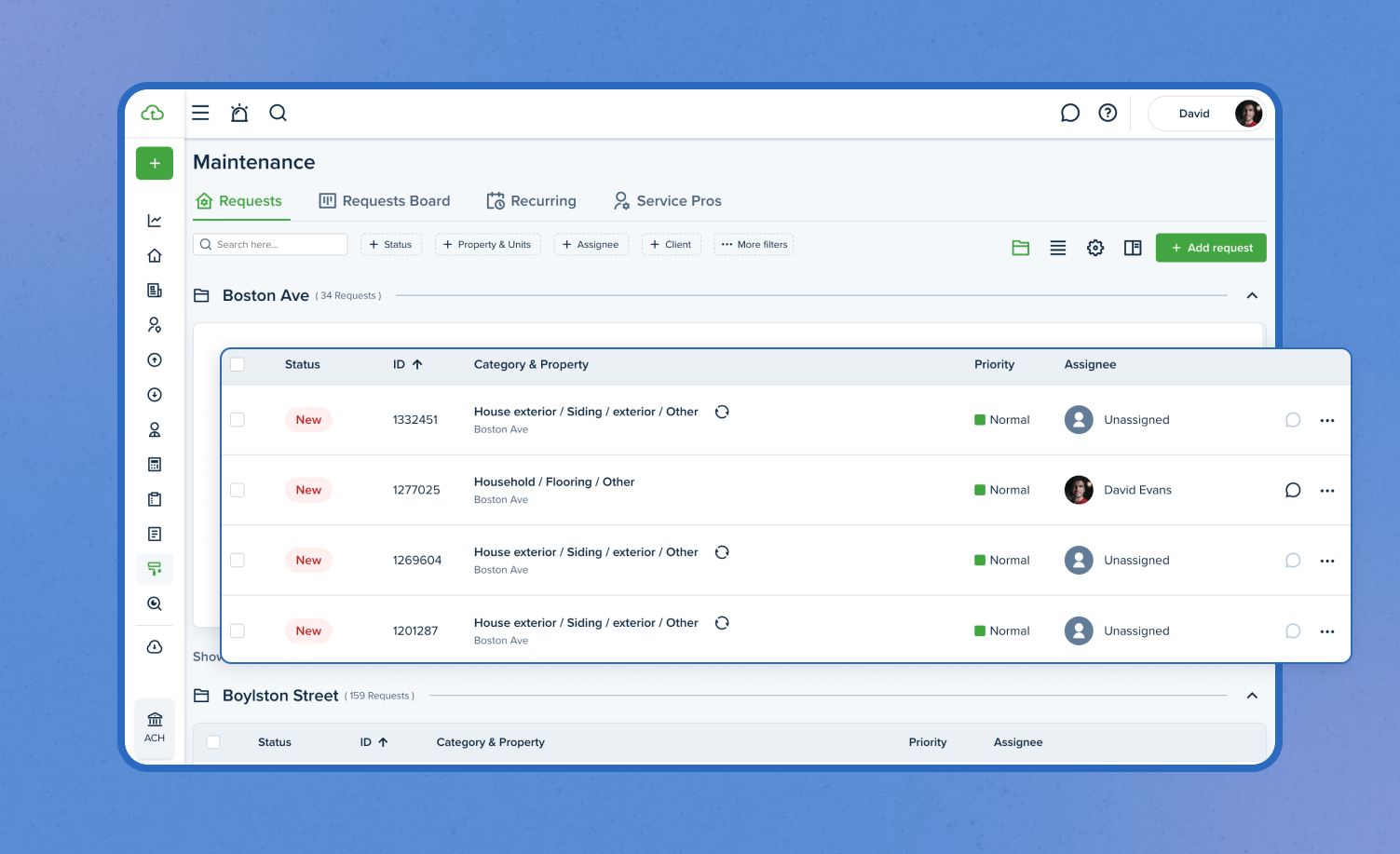Toggle select-all checkbox in Boston Ave table
Screen dimensions: 1400x854
(238, 364)
